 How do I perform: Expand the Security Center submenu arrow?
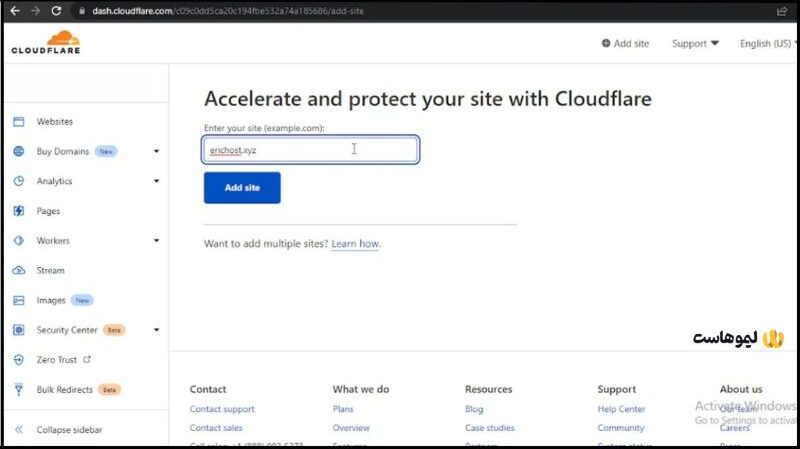(156, 330)
